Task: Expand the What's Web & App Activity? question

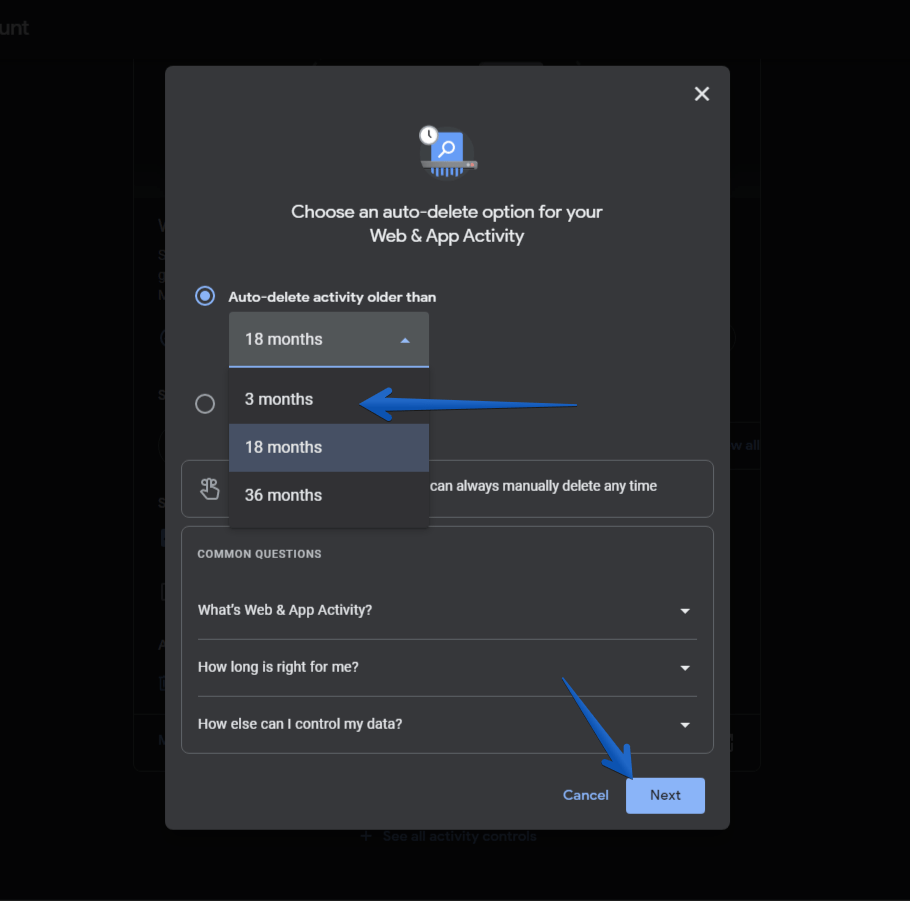Action: pyautogui.click(x=285, y=610)
